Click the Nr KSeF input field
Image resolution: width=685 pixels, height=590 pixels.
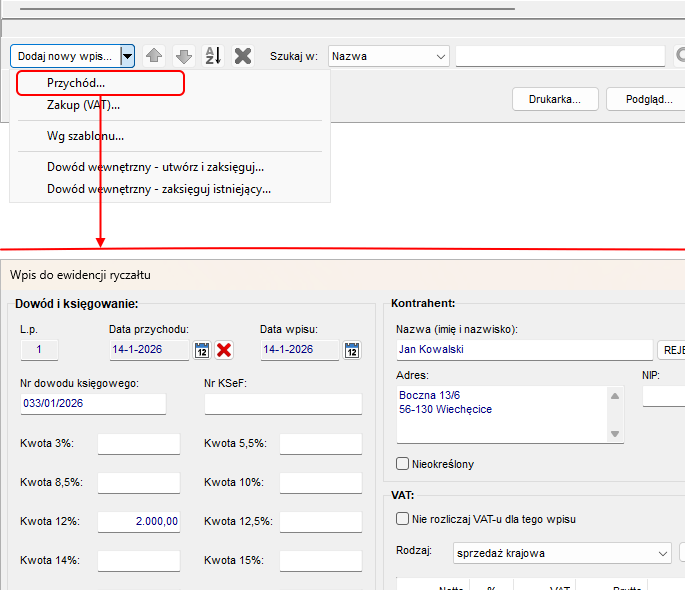tap(283, 404)
